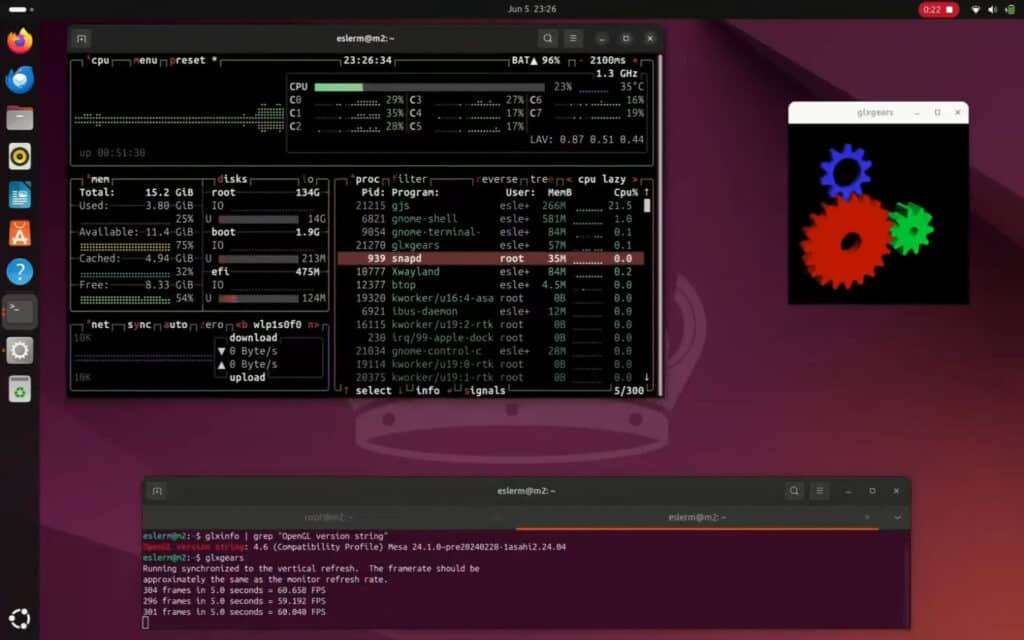Toggle the reverse sorting option in proc
Screen dimensions: 1024x640
[498, 179]
